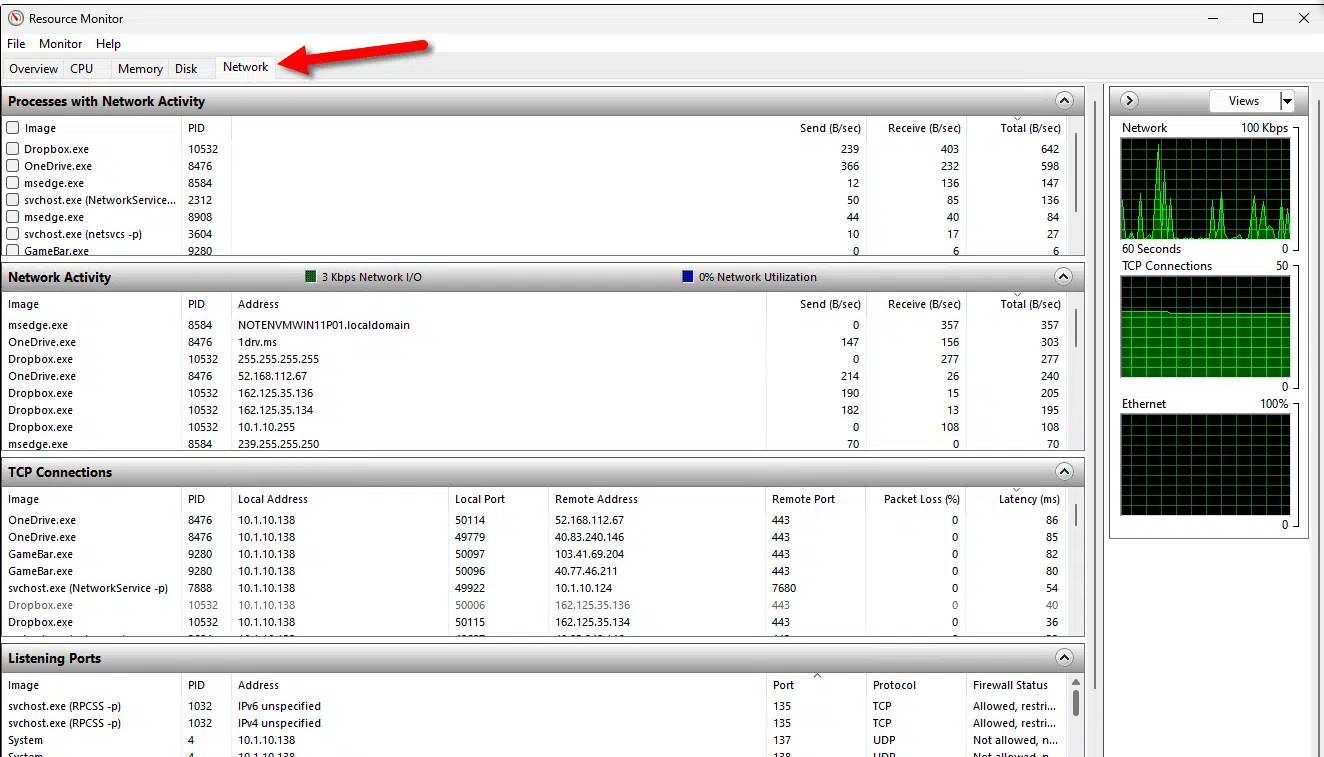Select GameBar.exe connection to 103.41.69.204
The height and width of the screenshot is (757, 1324).
click(536, 554)
